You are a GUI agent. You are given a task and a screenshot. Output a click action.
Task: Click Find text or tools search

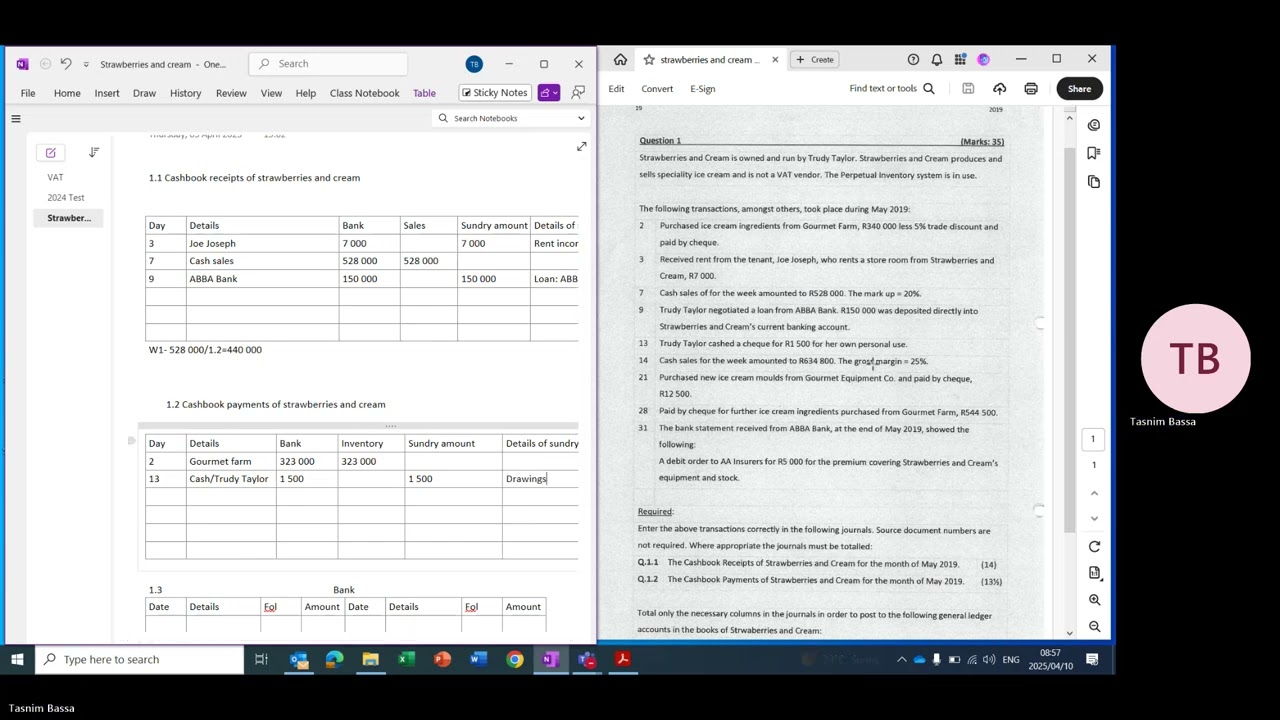(x=891, y=89)
